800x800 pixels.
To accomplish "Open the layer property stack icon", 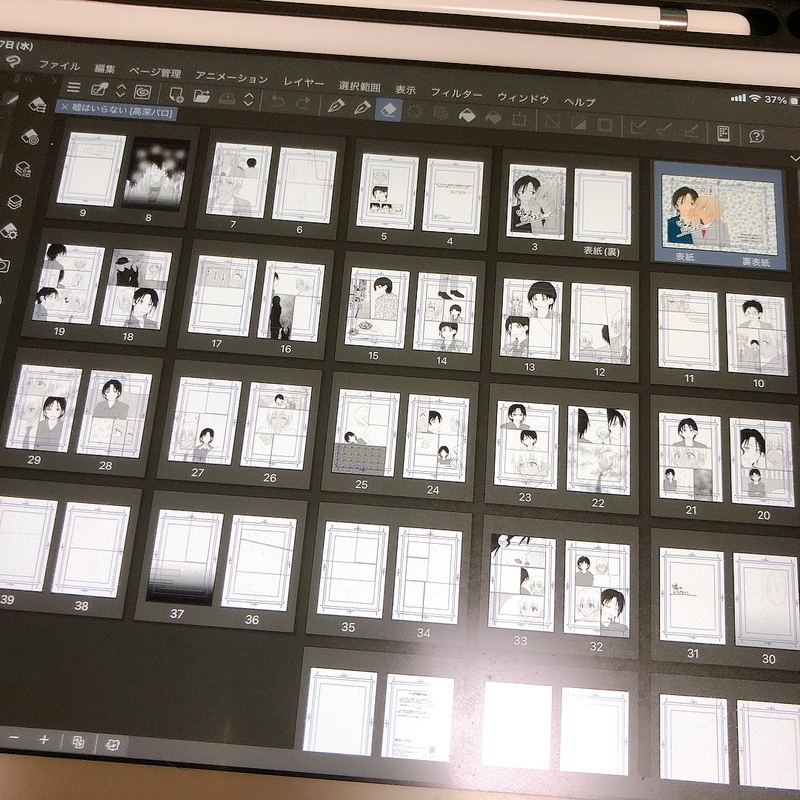I will 23,168.
